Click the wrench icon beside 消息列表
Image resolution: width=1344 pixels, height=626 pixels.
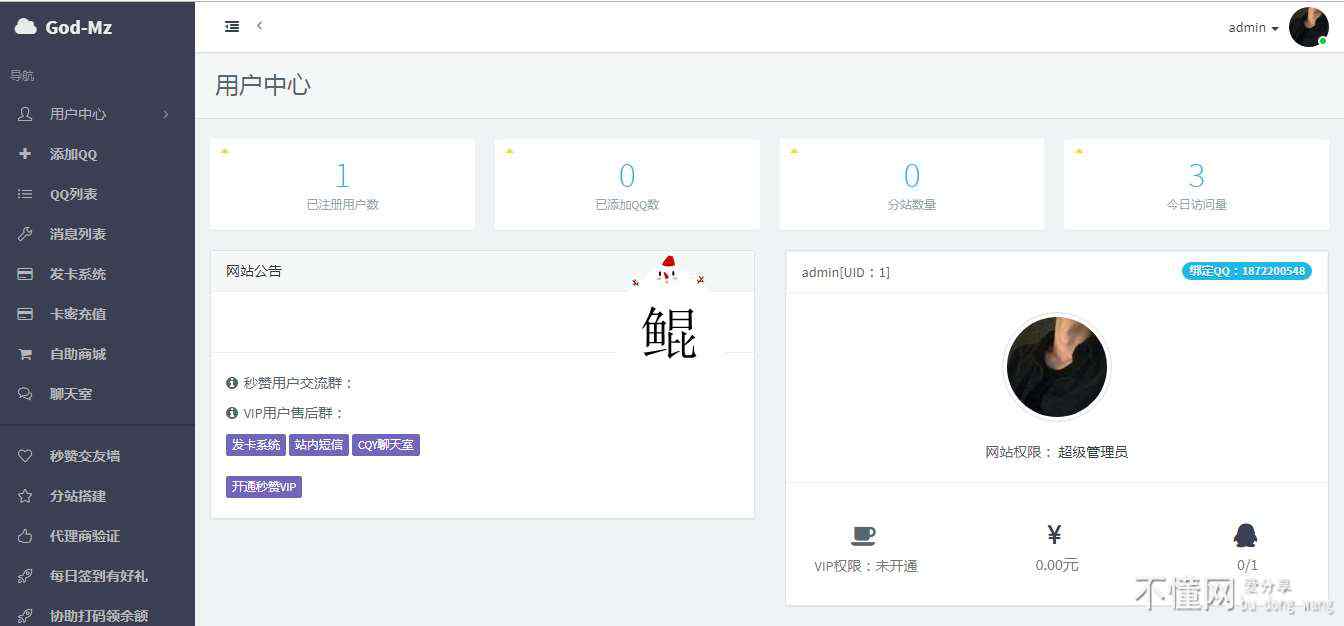click(25, 234)
